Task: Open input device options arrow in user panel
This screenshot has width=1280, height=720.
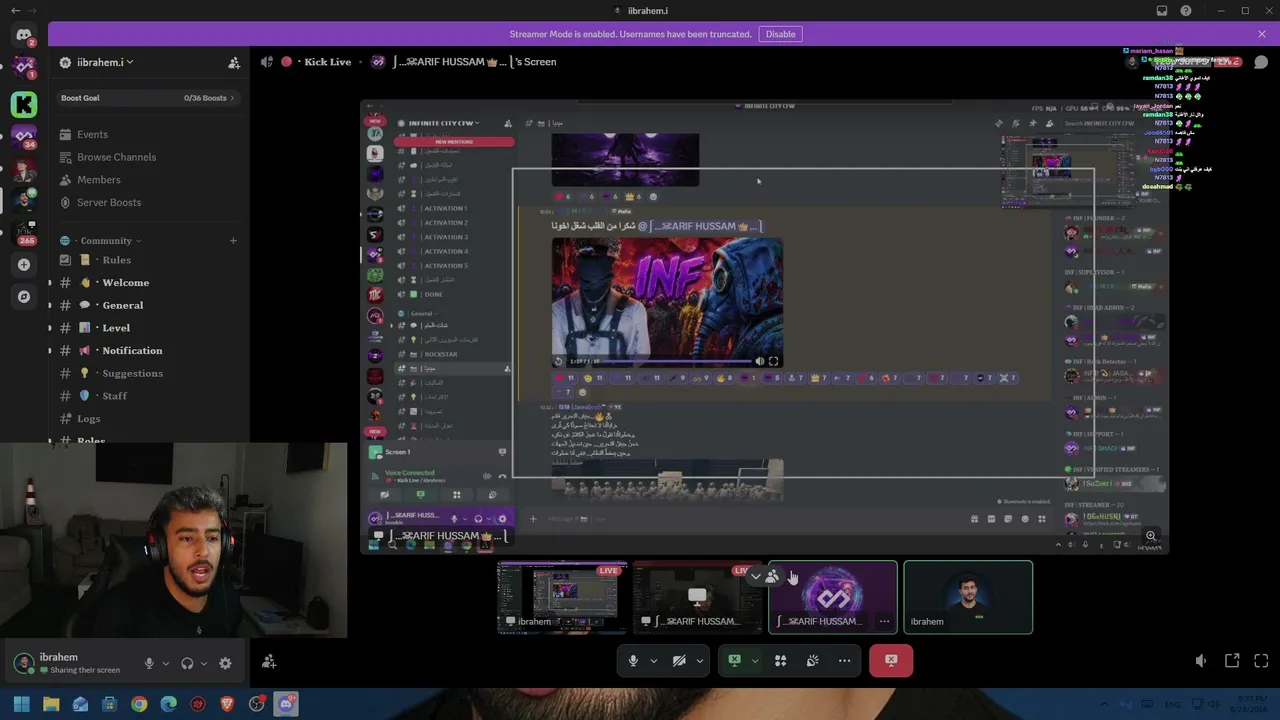Action: (x=166, y=663)
